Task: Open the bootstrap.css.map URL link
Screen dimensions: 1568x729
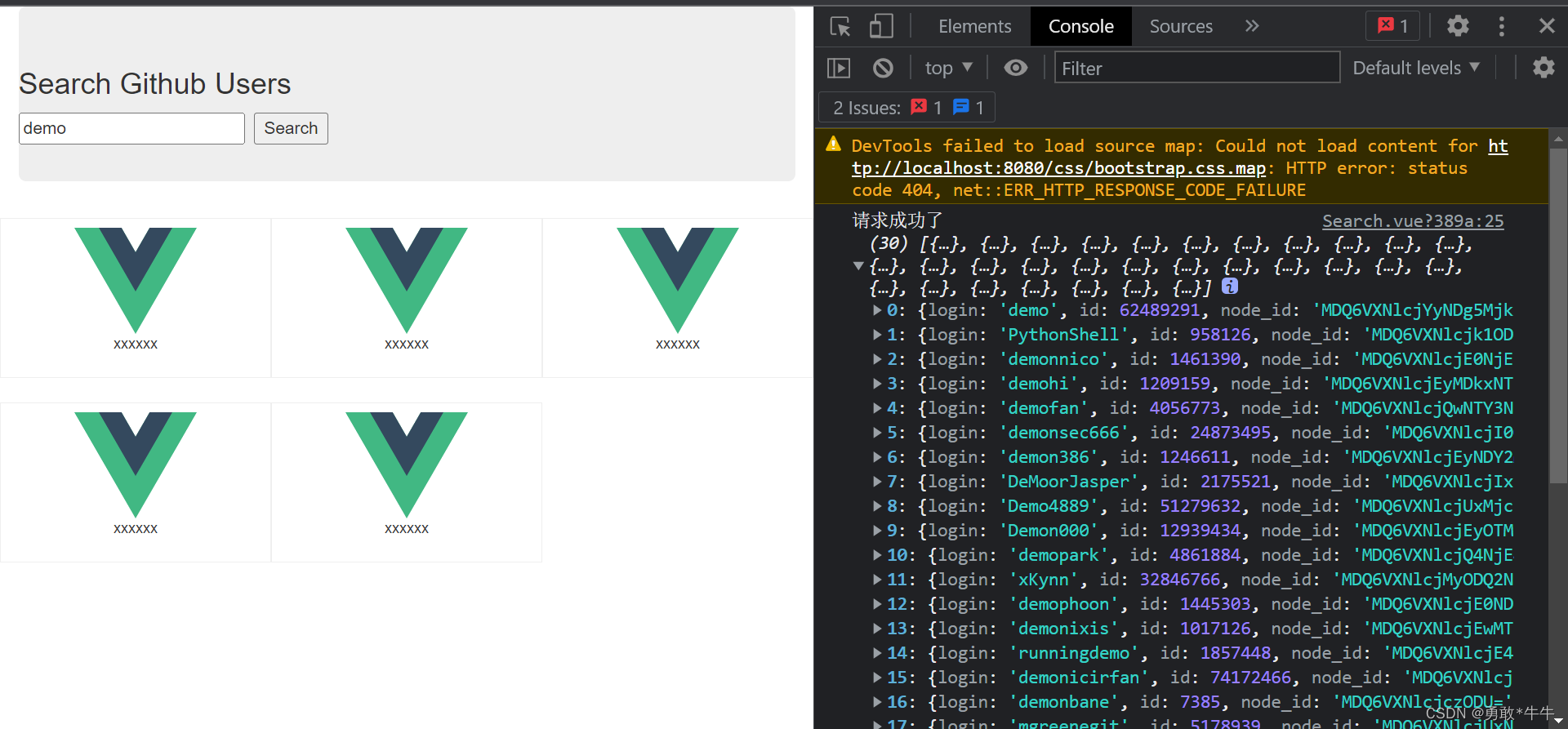Action: pos(1058,168)
